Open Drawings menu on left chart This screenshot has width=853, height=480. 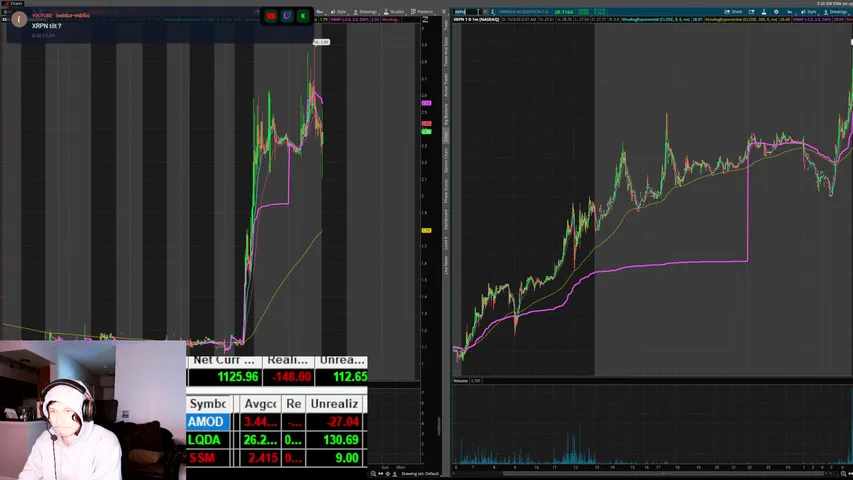coord(365,11)
